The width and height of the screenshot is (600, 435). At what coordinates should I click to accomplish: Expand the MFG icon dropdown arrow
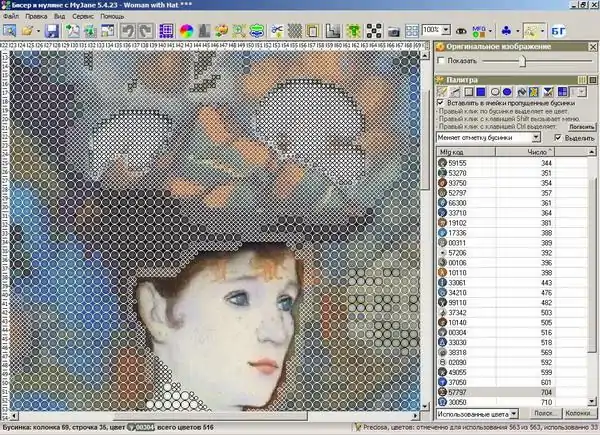click(490, 31)
